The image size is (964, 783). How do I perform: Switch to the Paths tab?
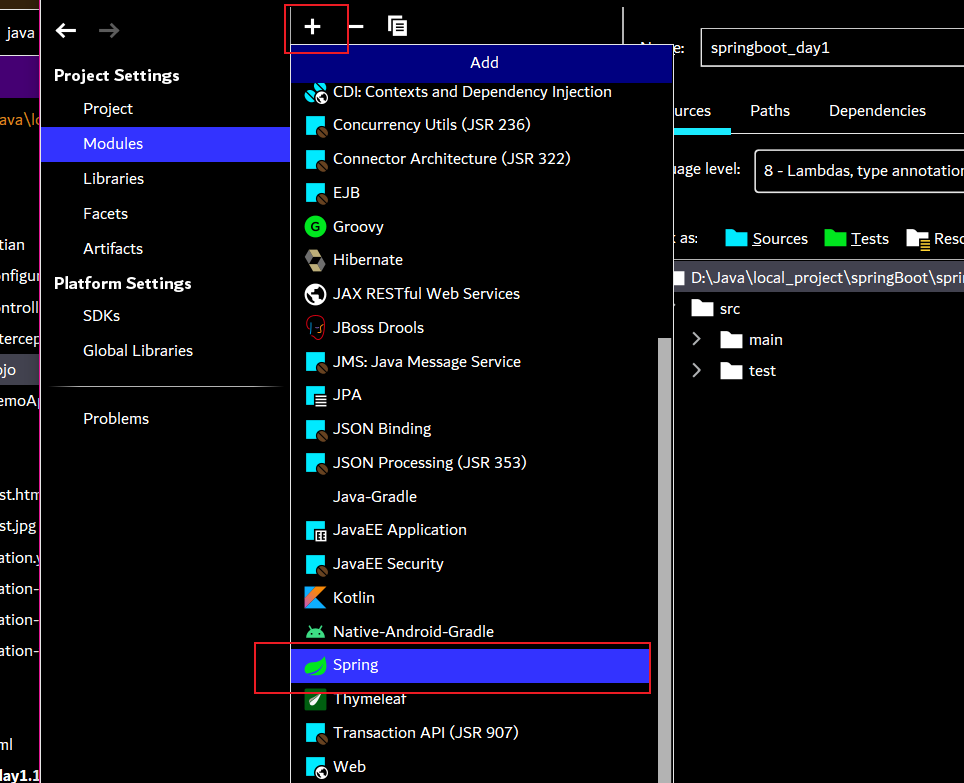coord(770,111)
